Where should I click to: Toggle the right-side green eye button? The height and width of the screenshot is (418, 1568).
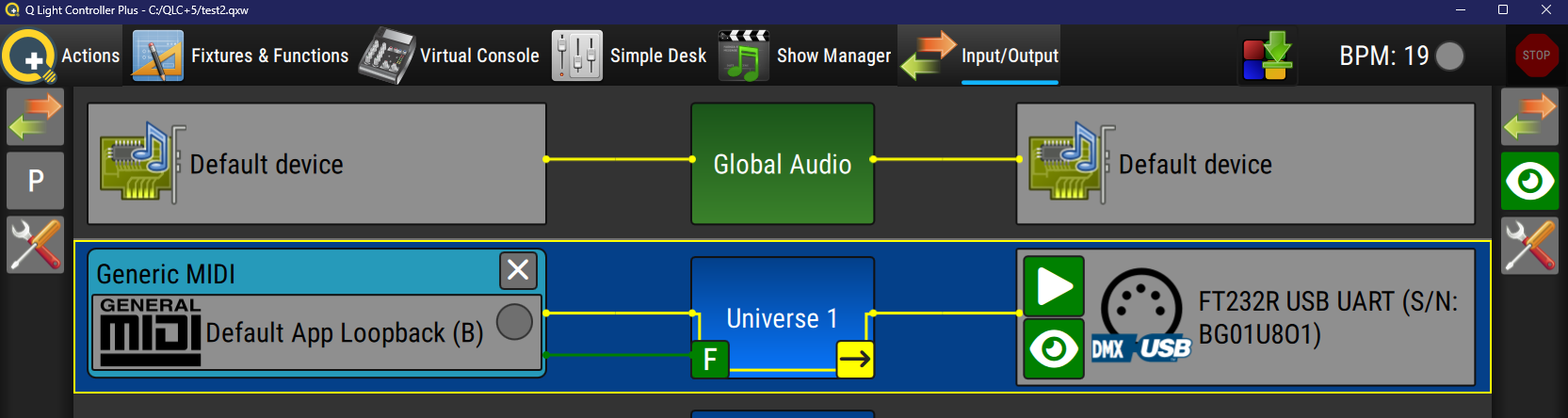(1529, 180)
